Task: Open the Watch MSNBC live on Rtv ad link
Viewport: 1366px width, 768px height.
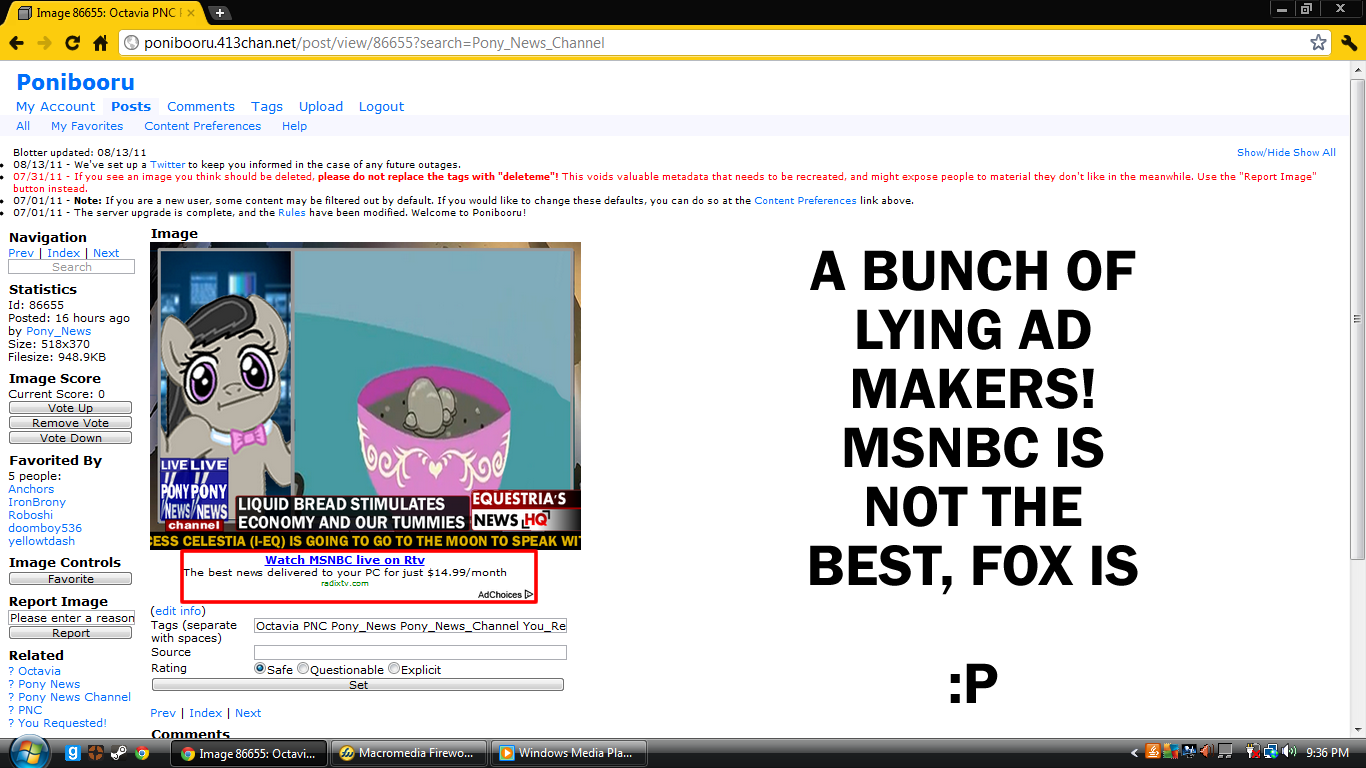Action: tap(345, 560)
